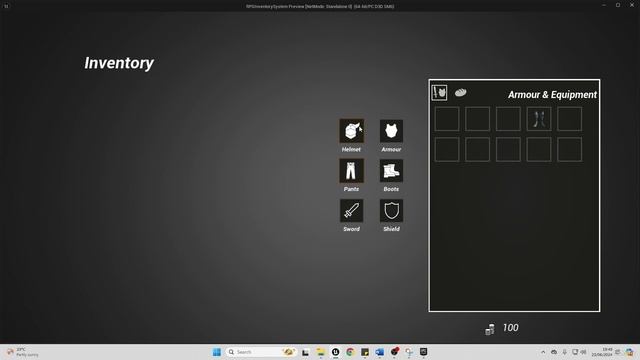
Task: Open Sticky Notes from the taskbar
Action: pos(365,352)
